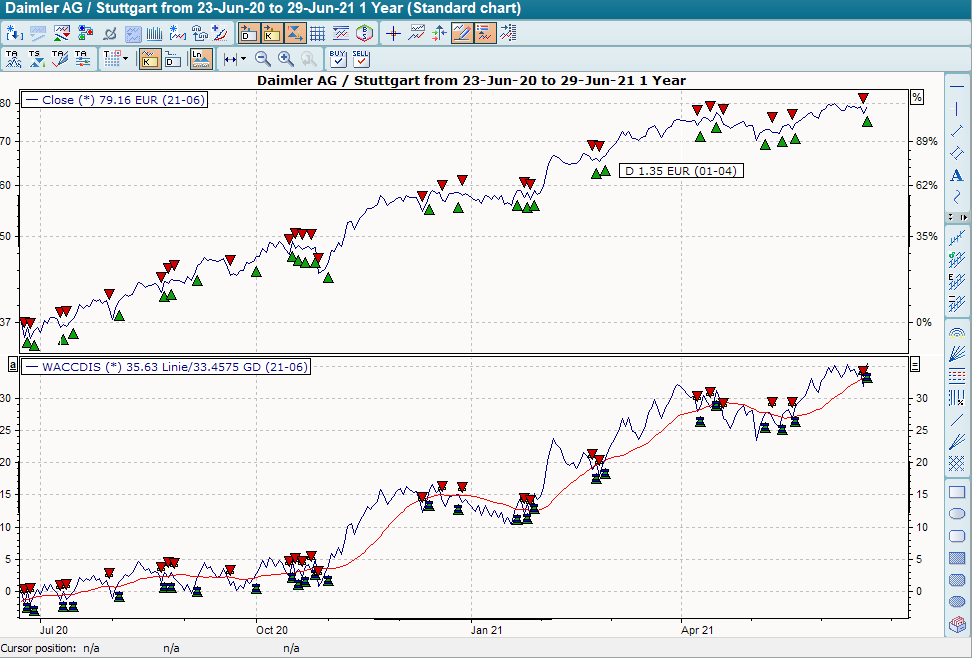
Task: Click the buy/sell signal (BS) indicator icon
Action: pyautogui.click(x=366, y=32)
